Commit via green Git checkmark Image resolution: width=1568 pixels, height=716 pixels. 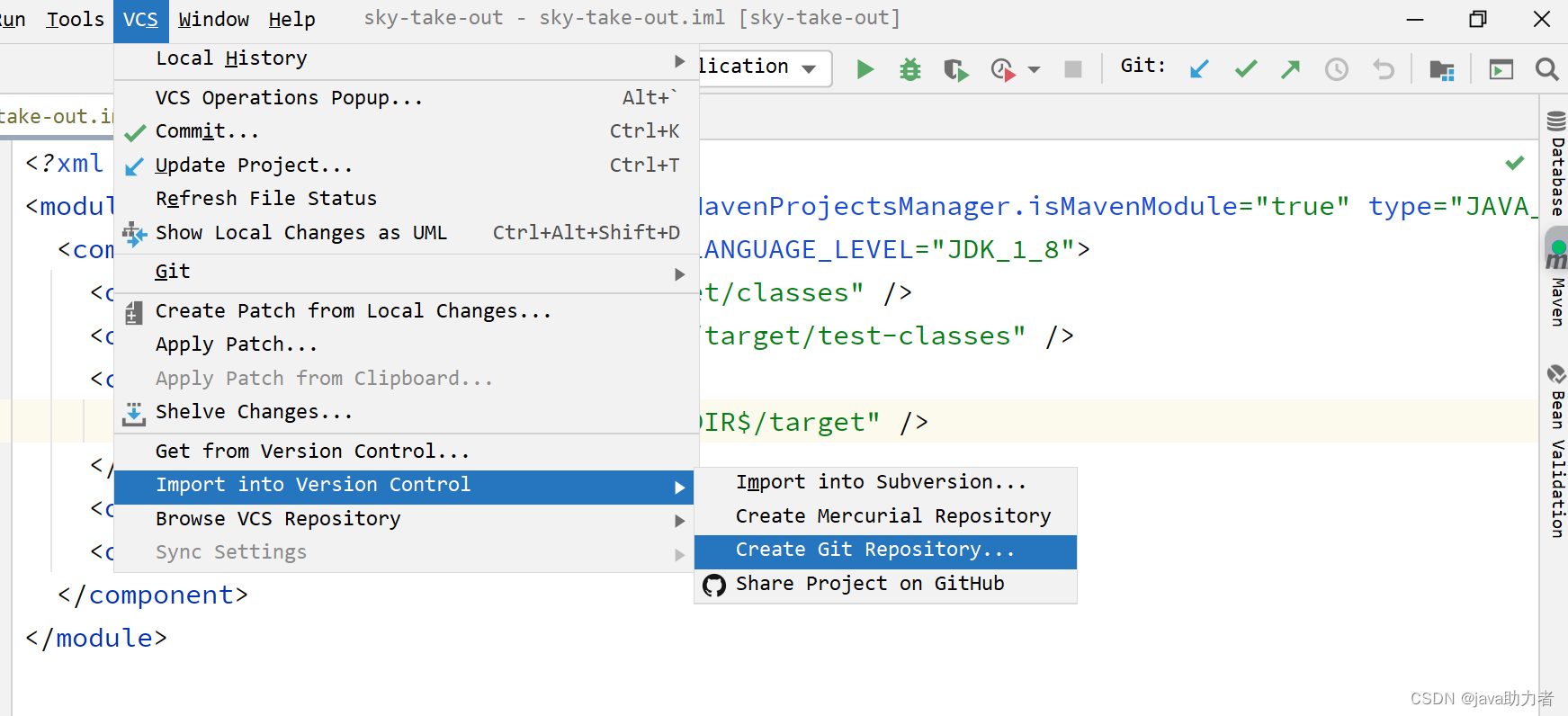pos(1246,69)
